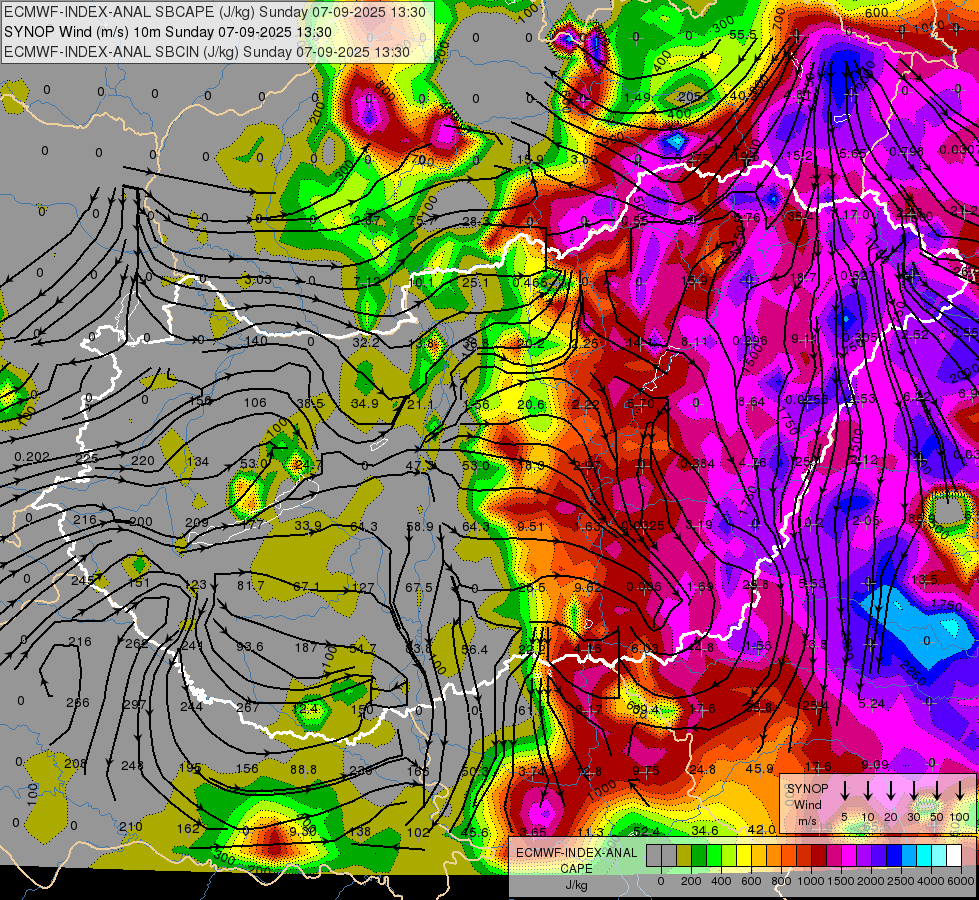Click the 6000 tick label in CAPE legend
The width and height of the screenshot is (979, 900).
962,881
